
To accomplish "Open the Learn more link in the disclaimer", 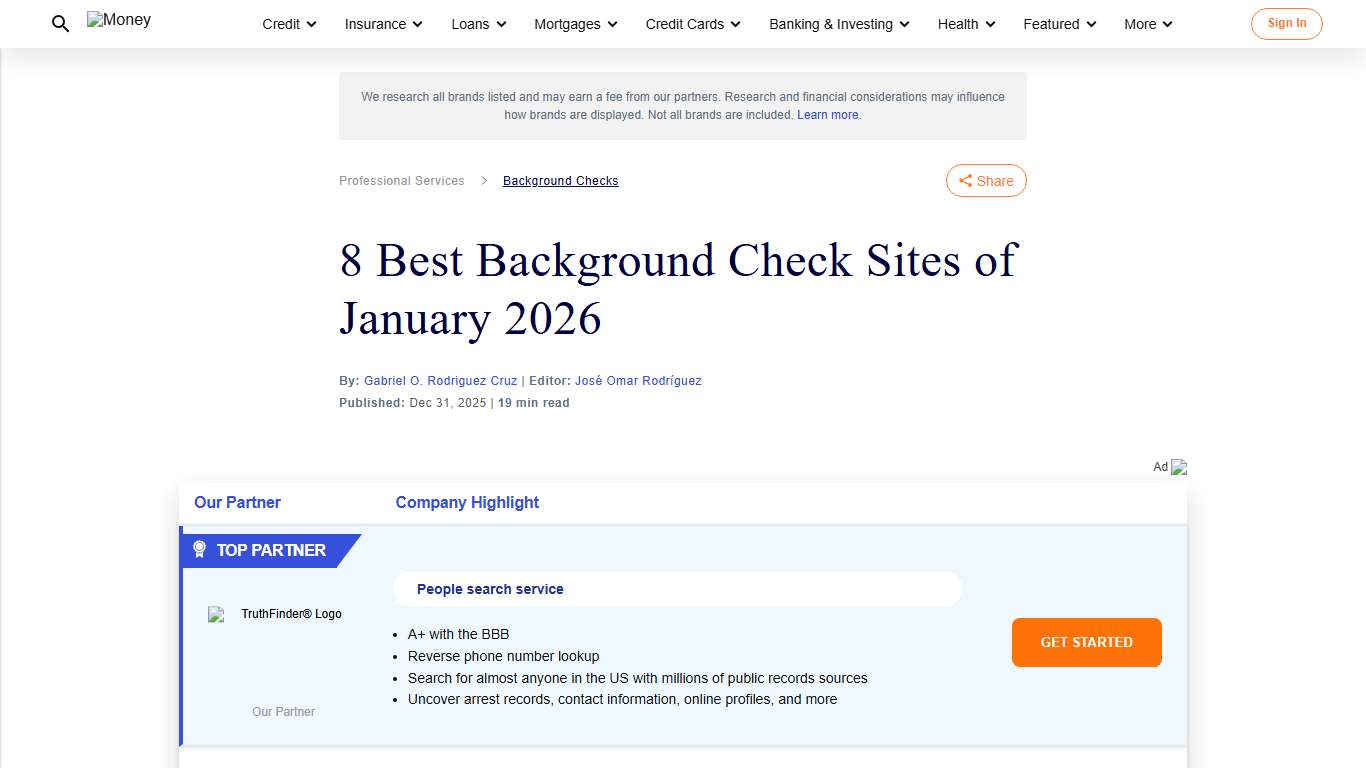I will [827, 114].
